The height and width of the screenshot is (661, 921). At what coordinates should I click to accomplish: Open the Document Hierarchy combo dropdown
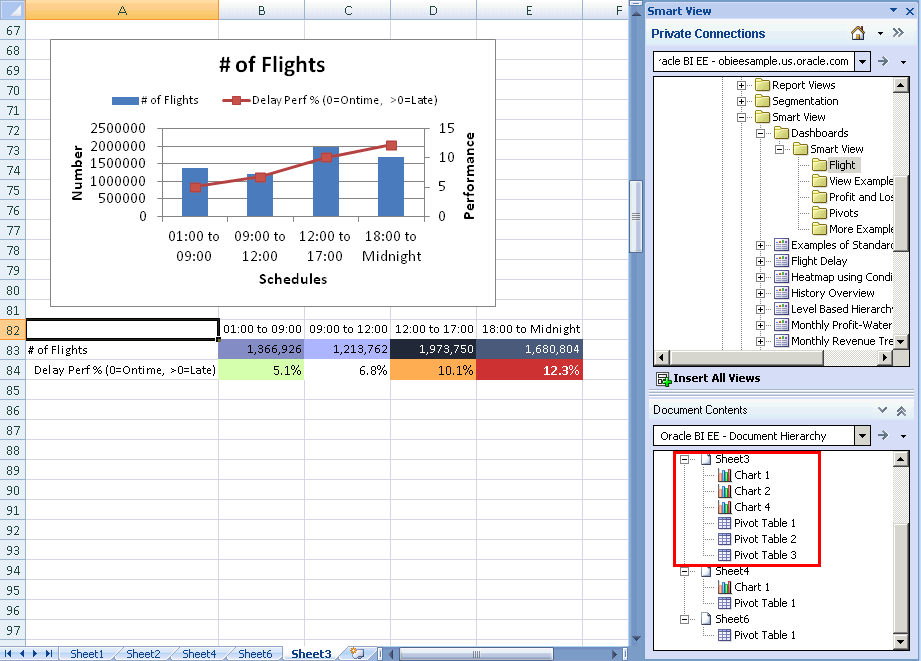tap(862, 436)
